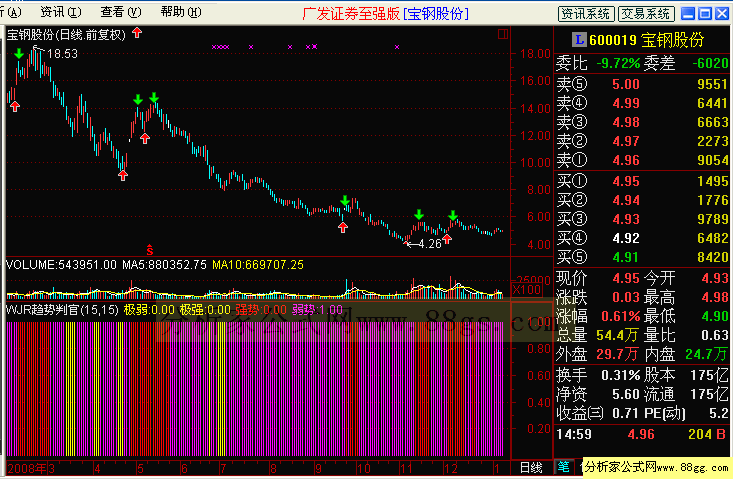Click the month 10 marker on the time axis
The image size is (733, 479).
click(364, 468)
